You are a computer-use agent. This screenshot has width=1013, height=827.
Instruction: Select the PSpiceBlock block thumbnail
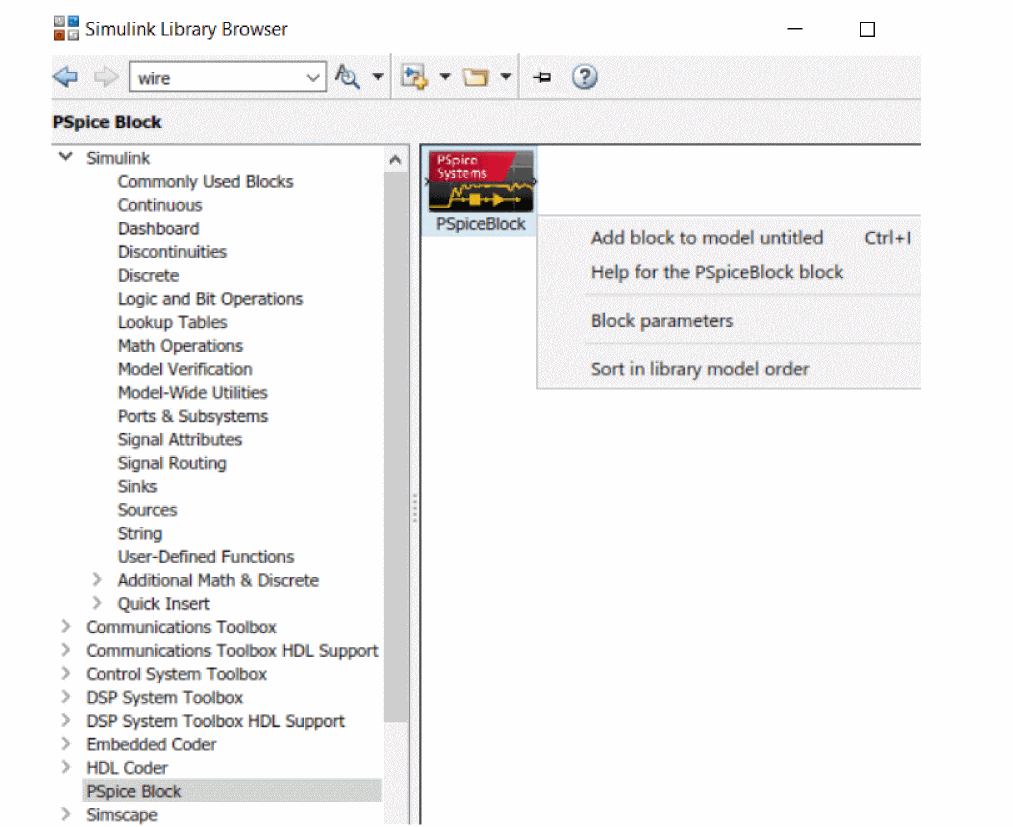[x=481, y=182]
